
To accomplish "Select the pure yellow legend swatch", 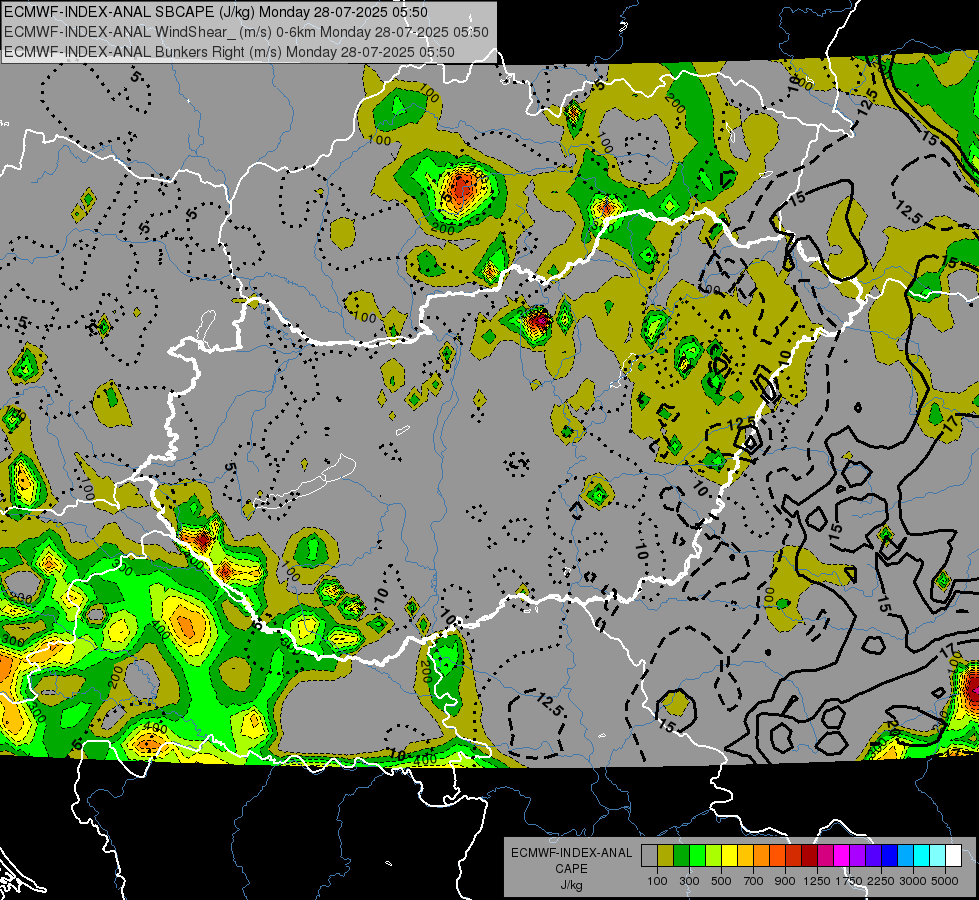I will tap(729, 856).
